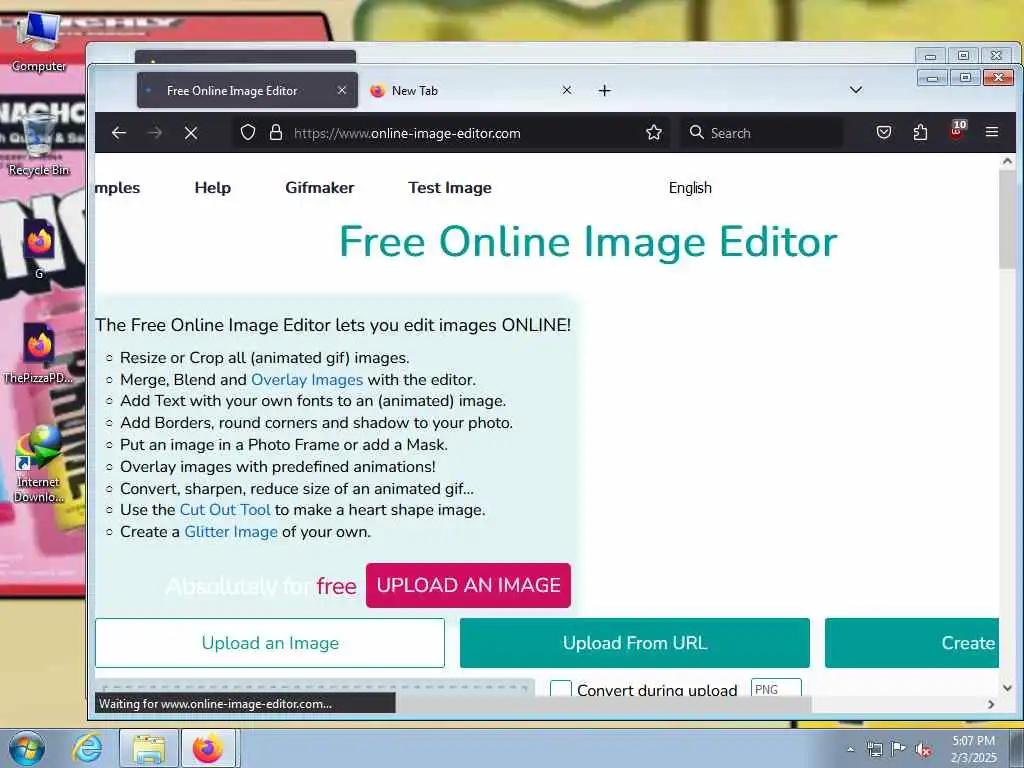This screenshot has height=768, width=1024.
Task: Open the Extensions puzzle icon
Action: tap(920, 133)
